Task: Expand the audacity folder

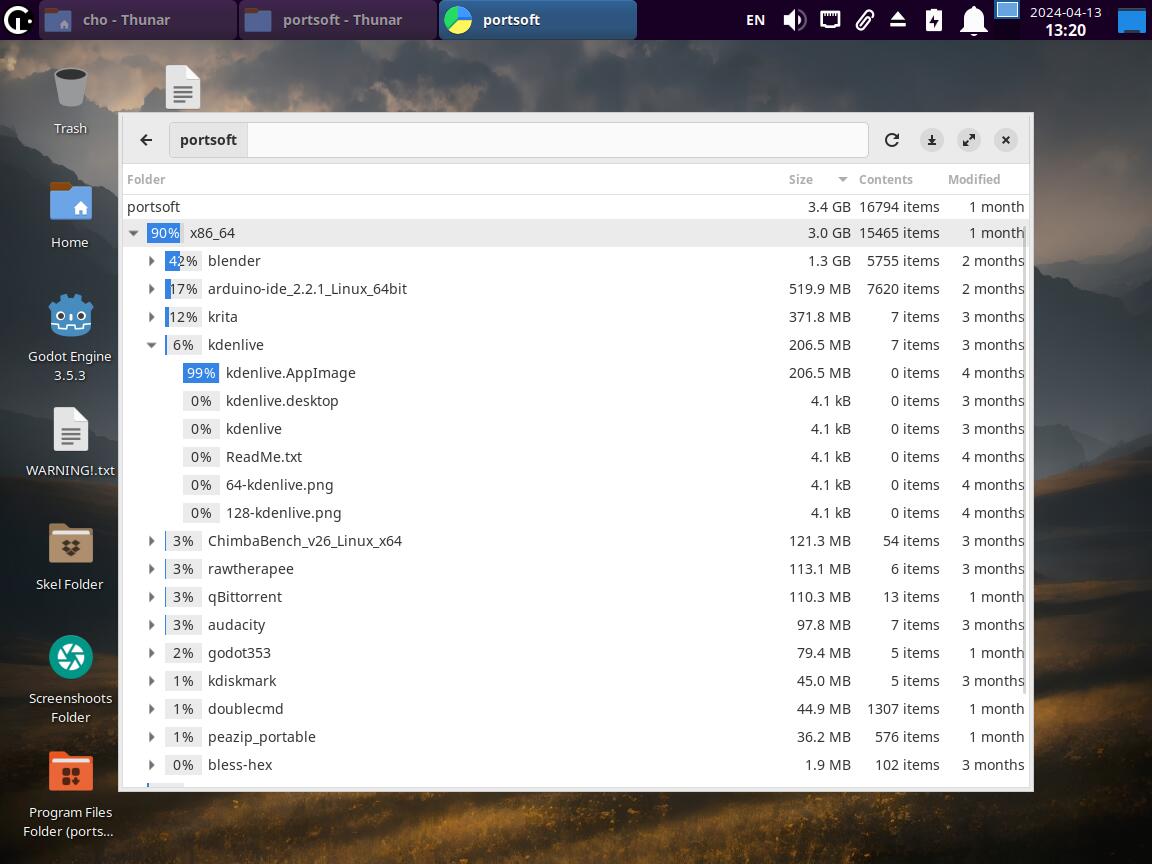Action: (151, 624)
